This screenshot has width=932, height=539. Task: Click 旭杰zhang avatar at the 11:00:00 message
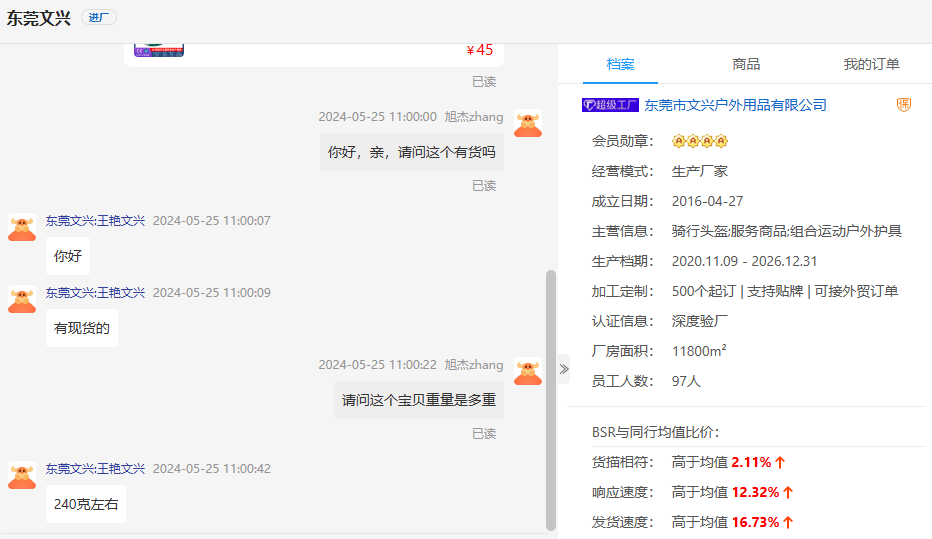tap(528, 123)
